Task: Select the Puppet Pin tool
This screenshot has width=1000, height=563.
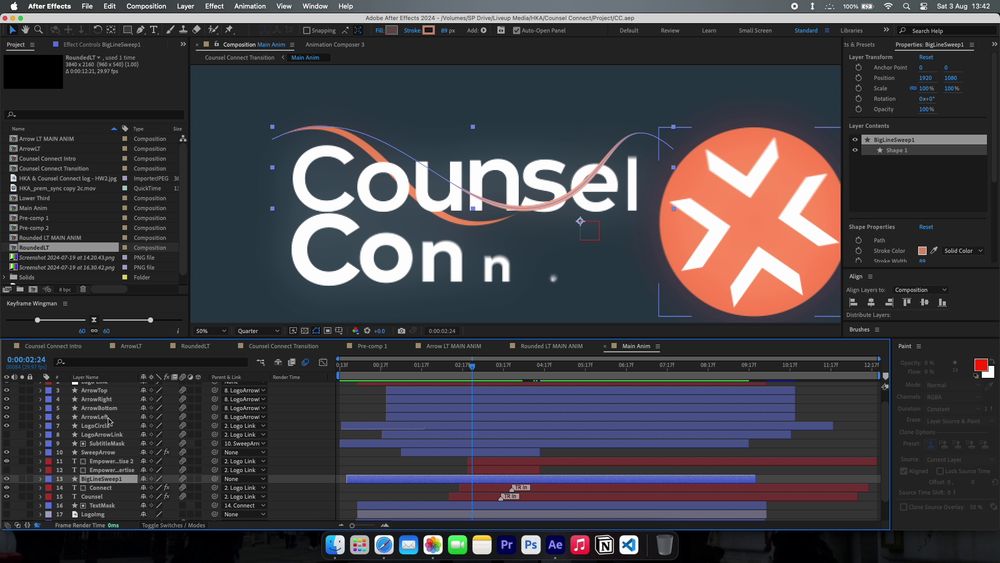Action: tap(228, 30)
